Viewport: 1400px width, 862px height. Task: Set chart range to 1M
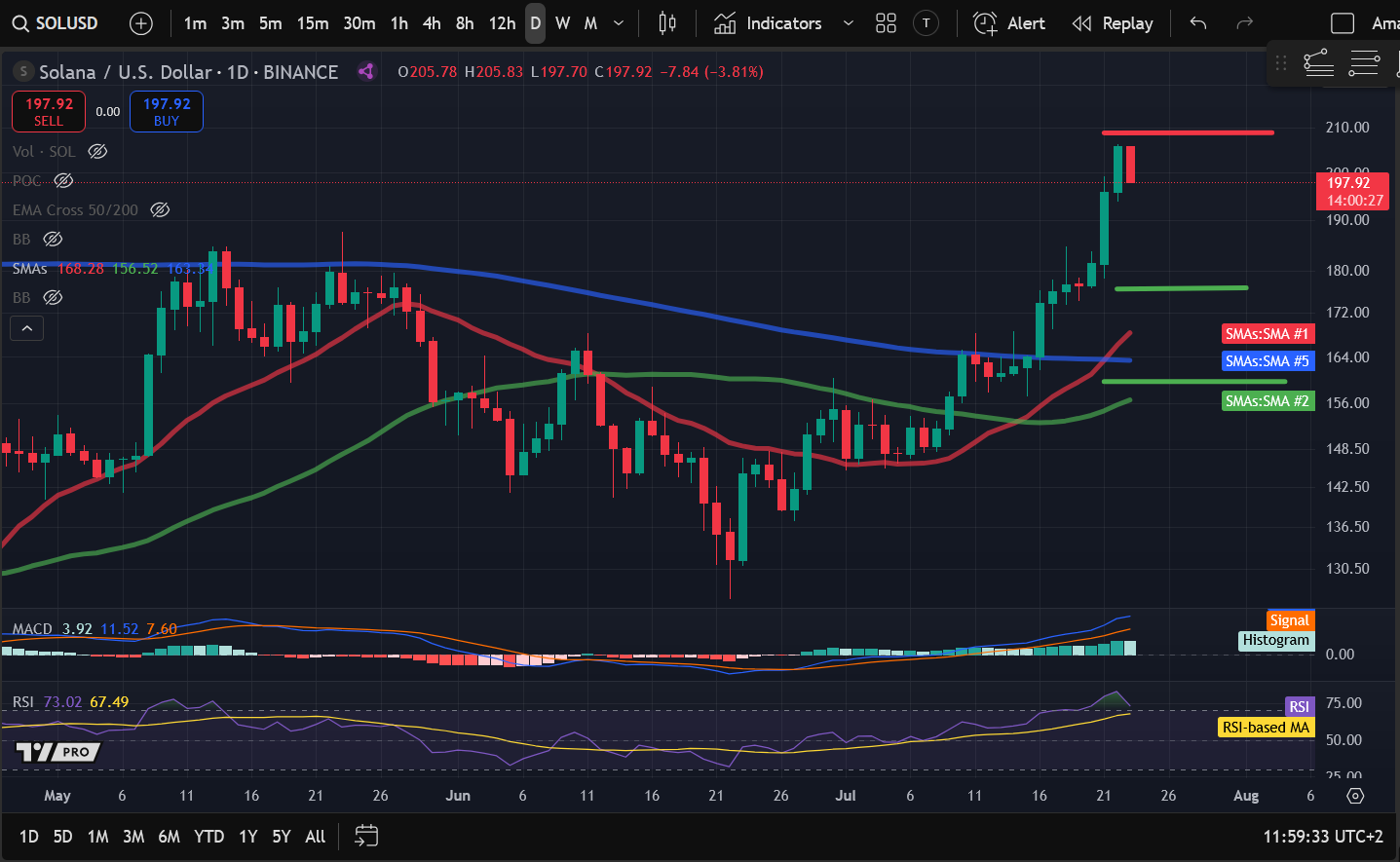(98, 837)
